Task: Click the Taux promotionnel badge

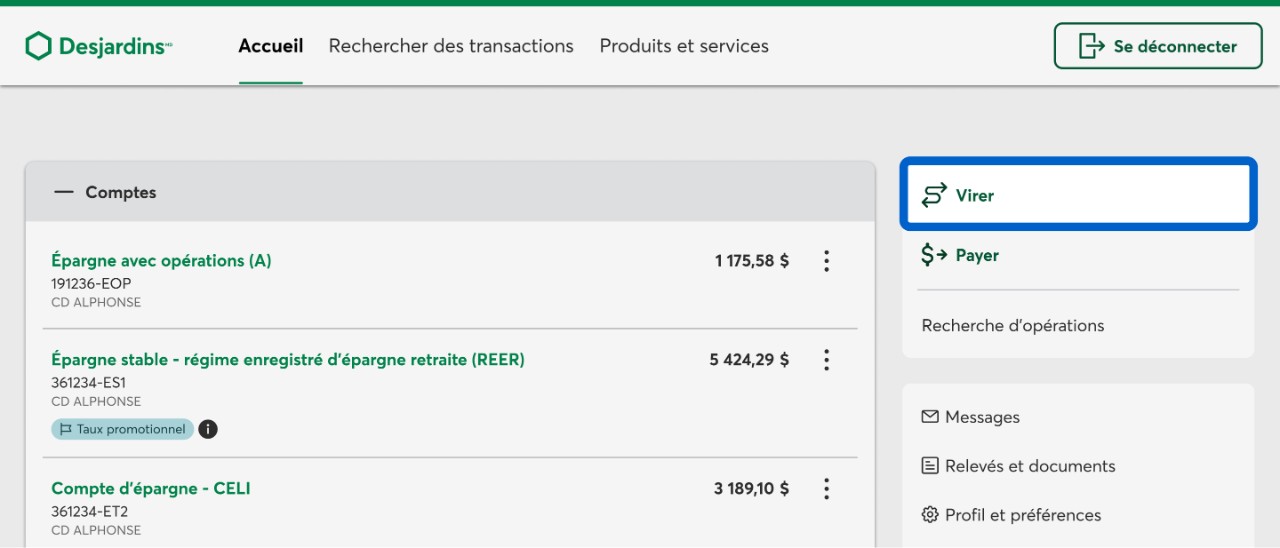Action: tap(123, 429)
